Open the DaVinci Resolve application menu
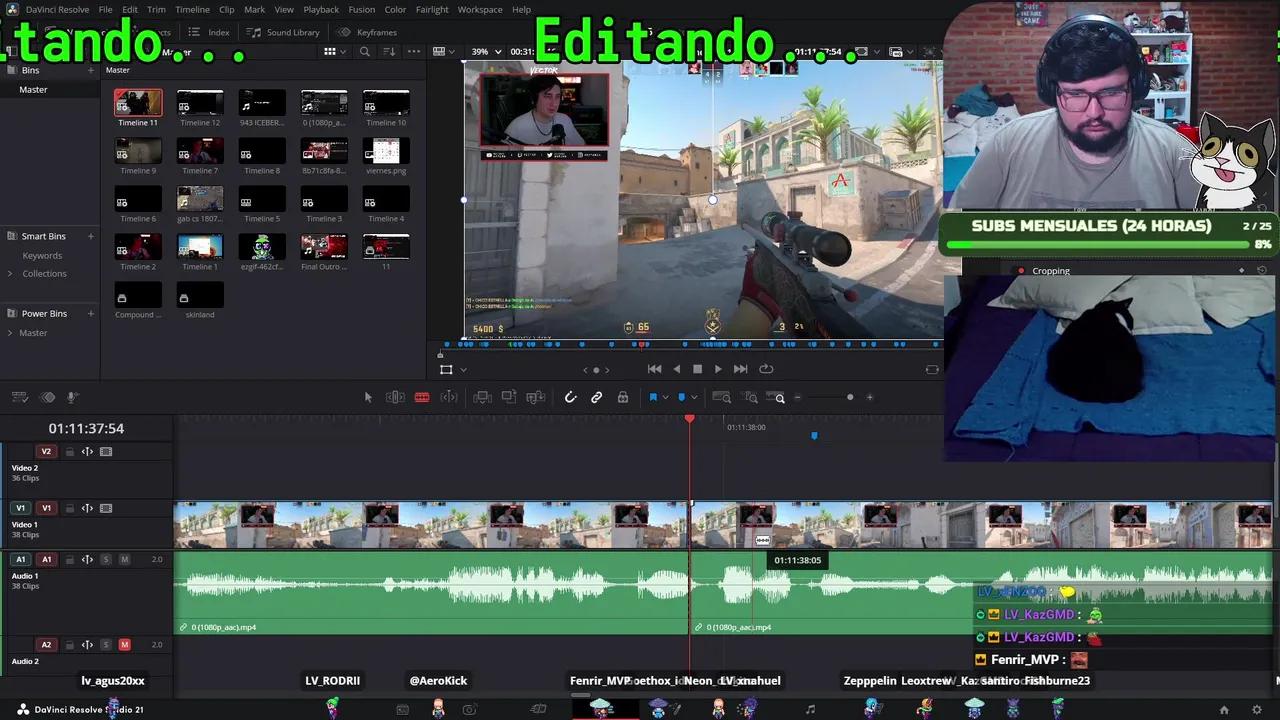The image size is (1280, 720). point(57,9)
